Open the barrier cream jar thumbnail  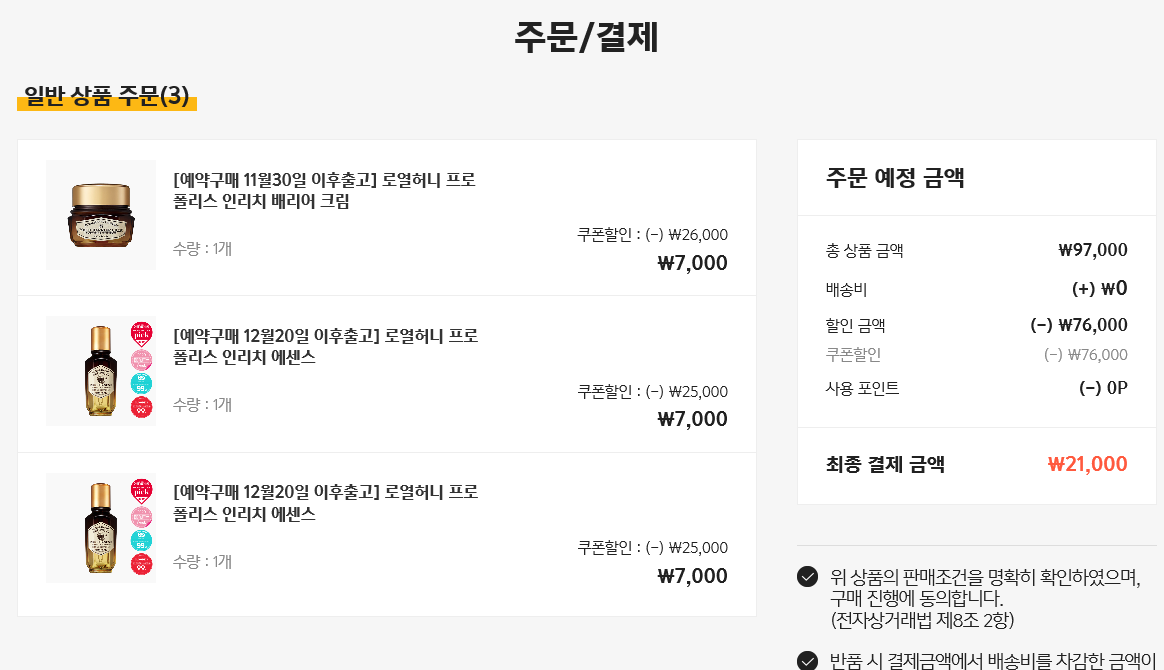101,215
